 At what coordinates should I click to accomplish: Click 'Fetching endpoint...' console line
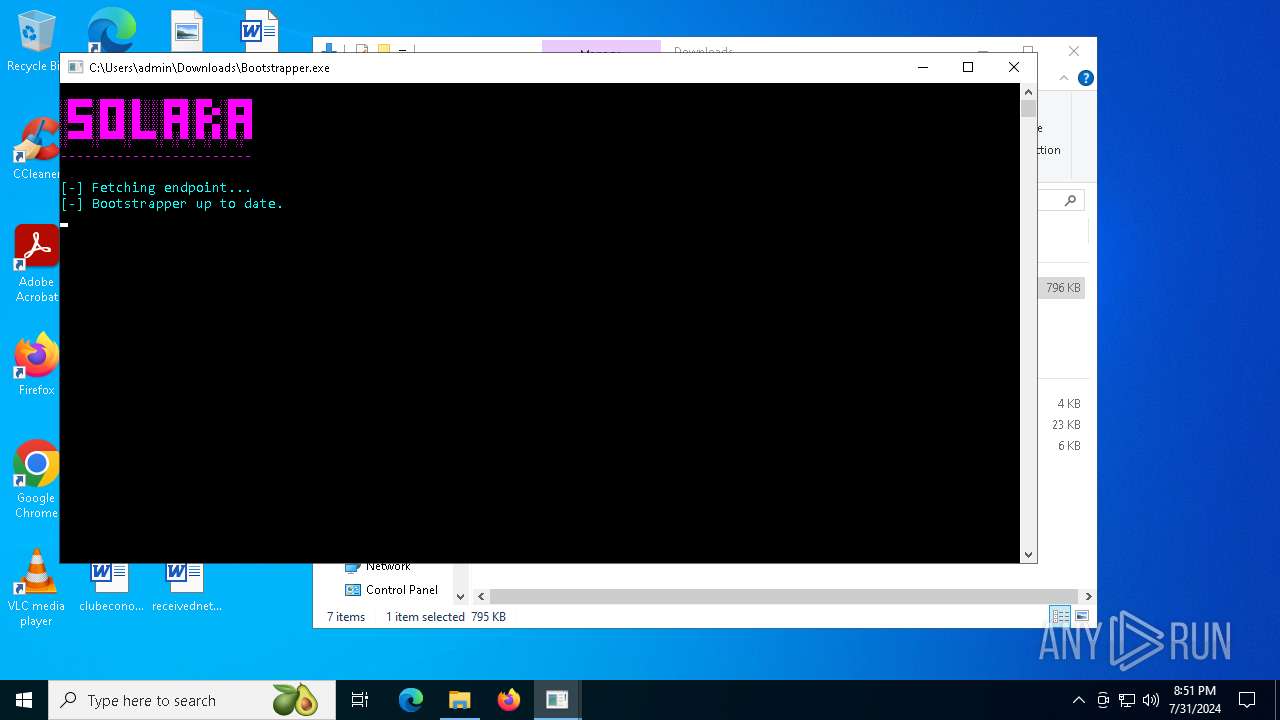[171, 187]
